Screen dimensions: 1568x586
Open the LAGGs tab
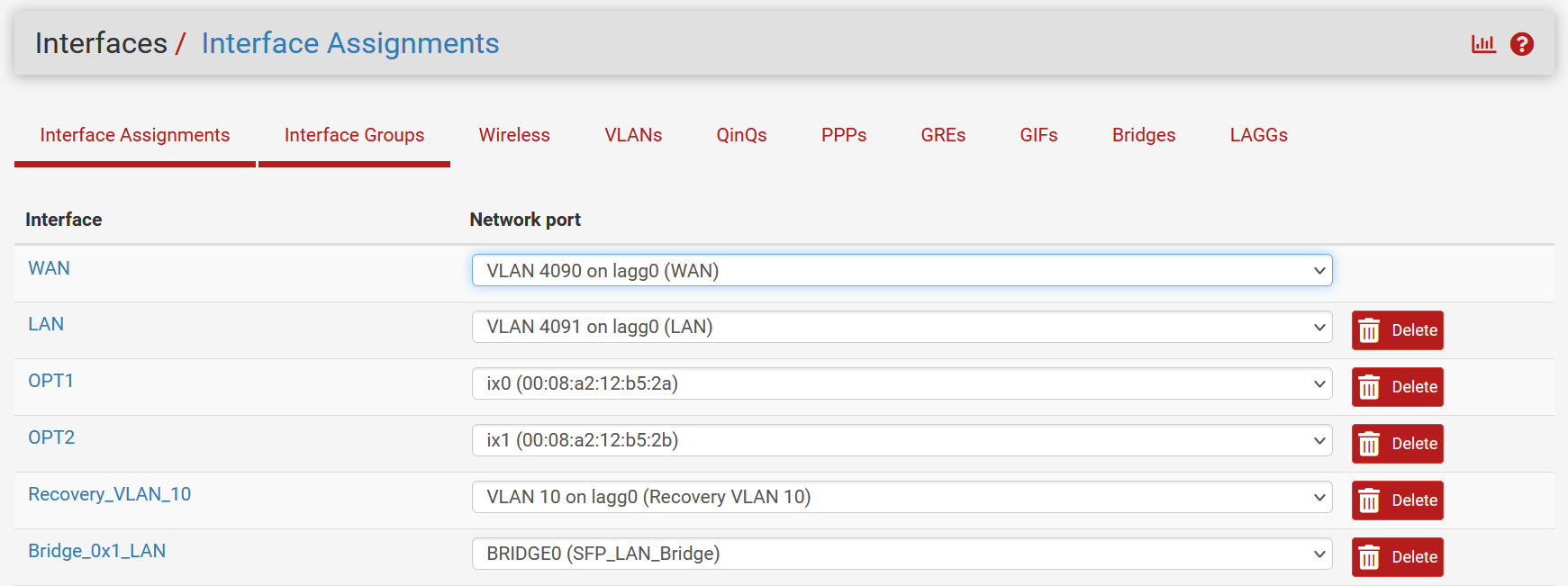[1258, 135]
